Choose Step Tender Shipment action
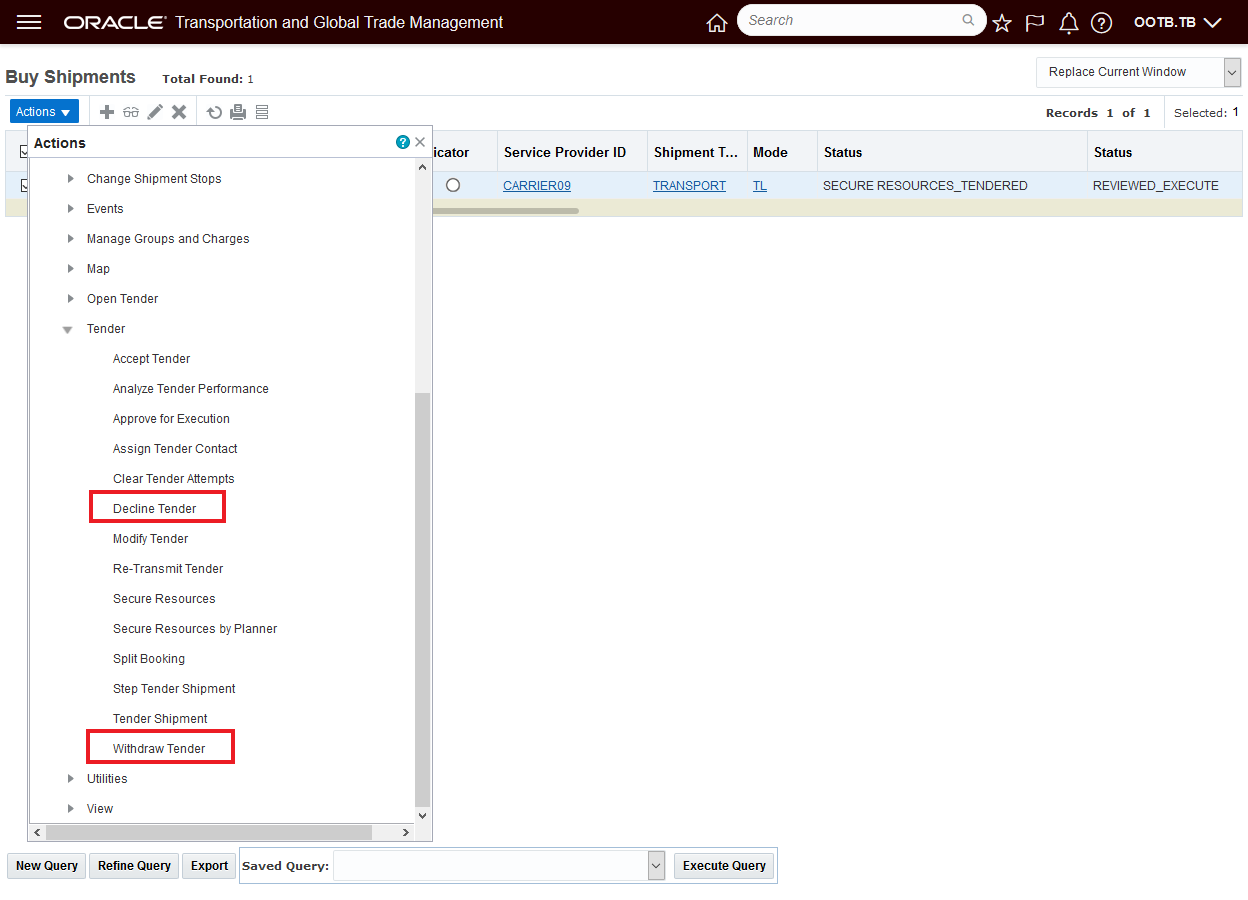Viewport: 1248px width, 900px height. click(174, 689)
